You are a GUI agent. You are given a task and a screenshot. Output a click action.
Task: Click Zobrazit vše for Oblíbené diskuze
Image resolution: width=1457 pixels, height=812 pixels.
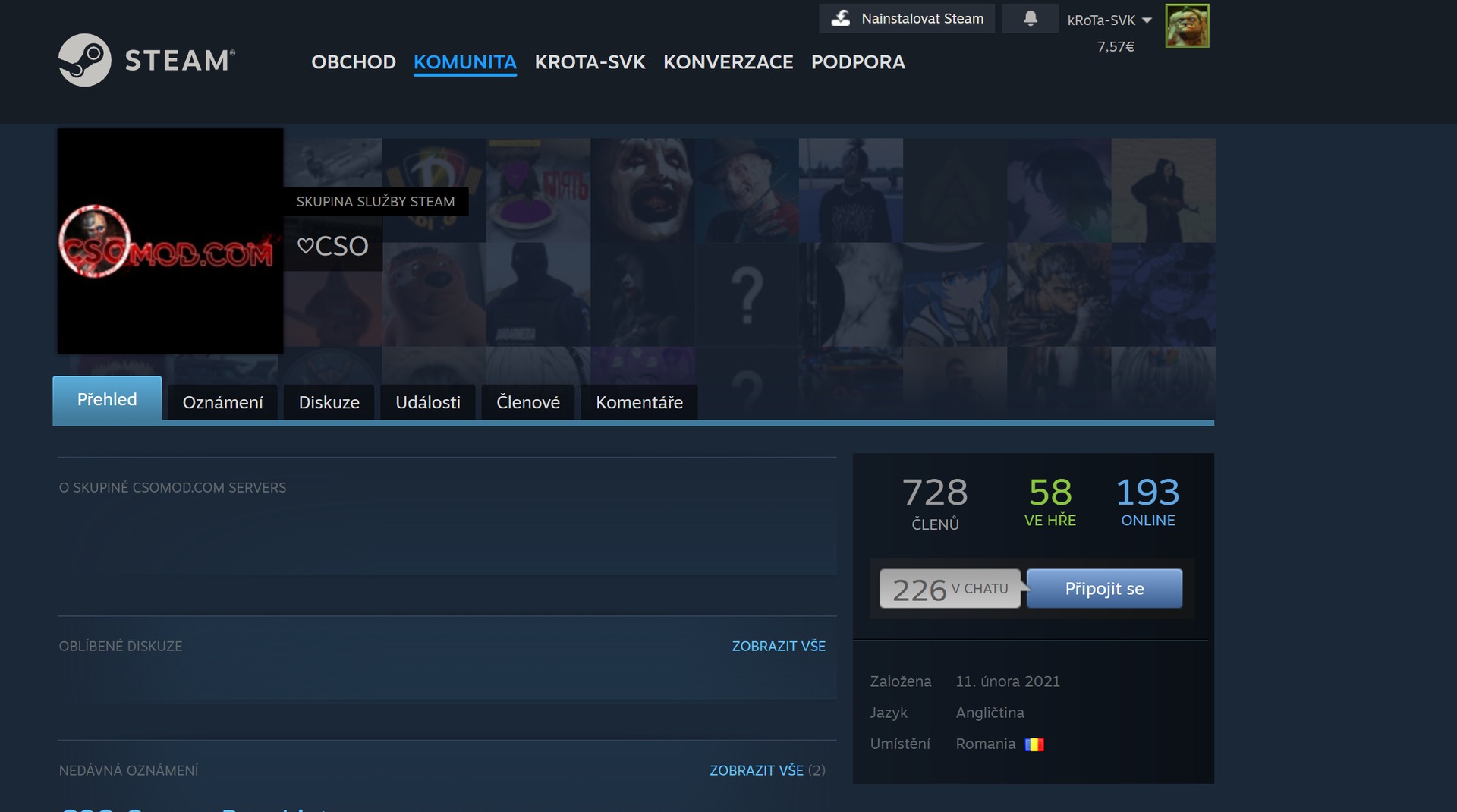(778, 646)
